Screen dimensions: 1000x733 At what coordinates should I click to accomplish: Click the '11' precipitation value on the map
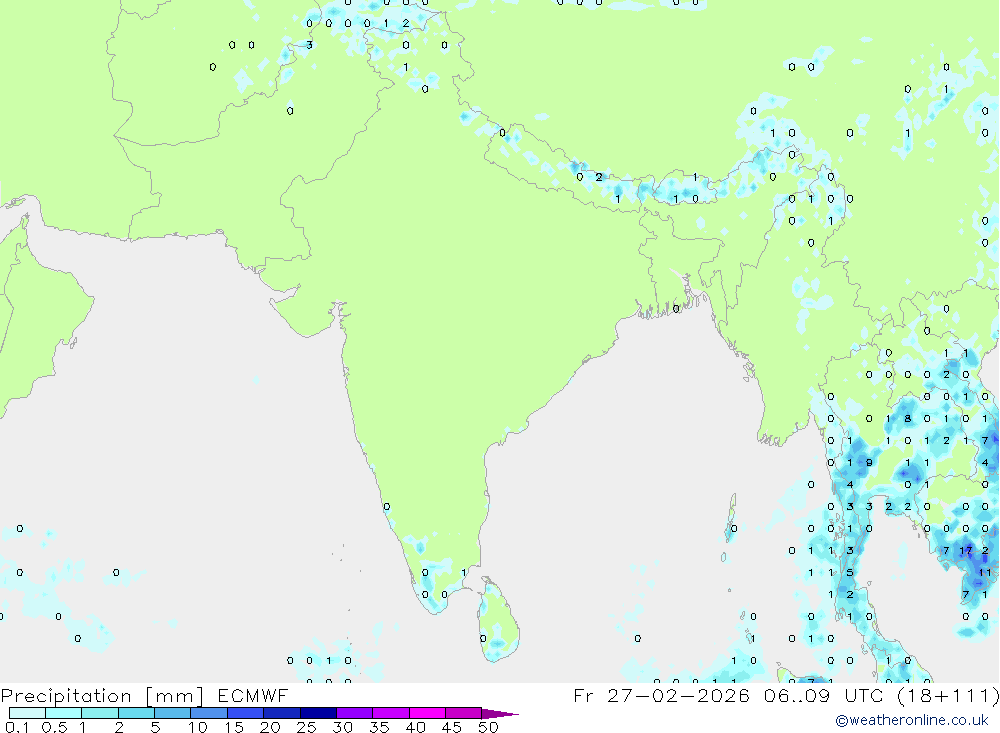point(985,572)
